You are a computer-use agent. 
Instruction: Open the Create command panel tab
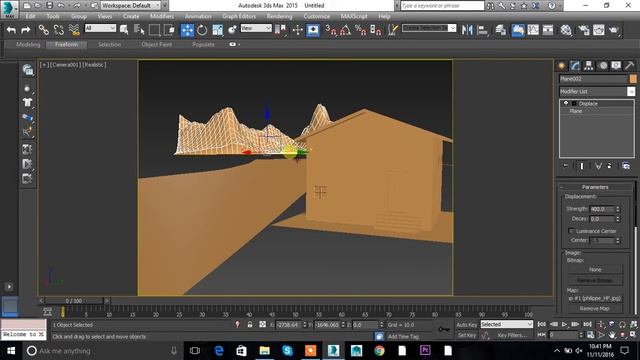tap(562, 65)
